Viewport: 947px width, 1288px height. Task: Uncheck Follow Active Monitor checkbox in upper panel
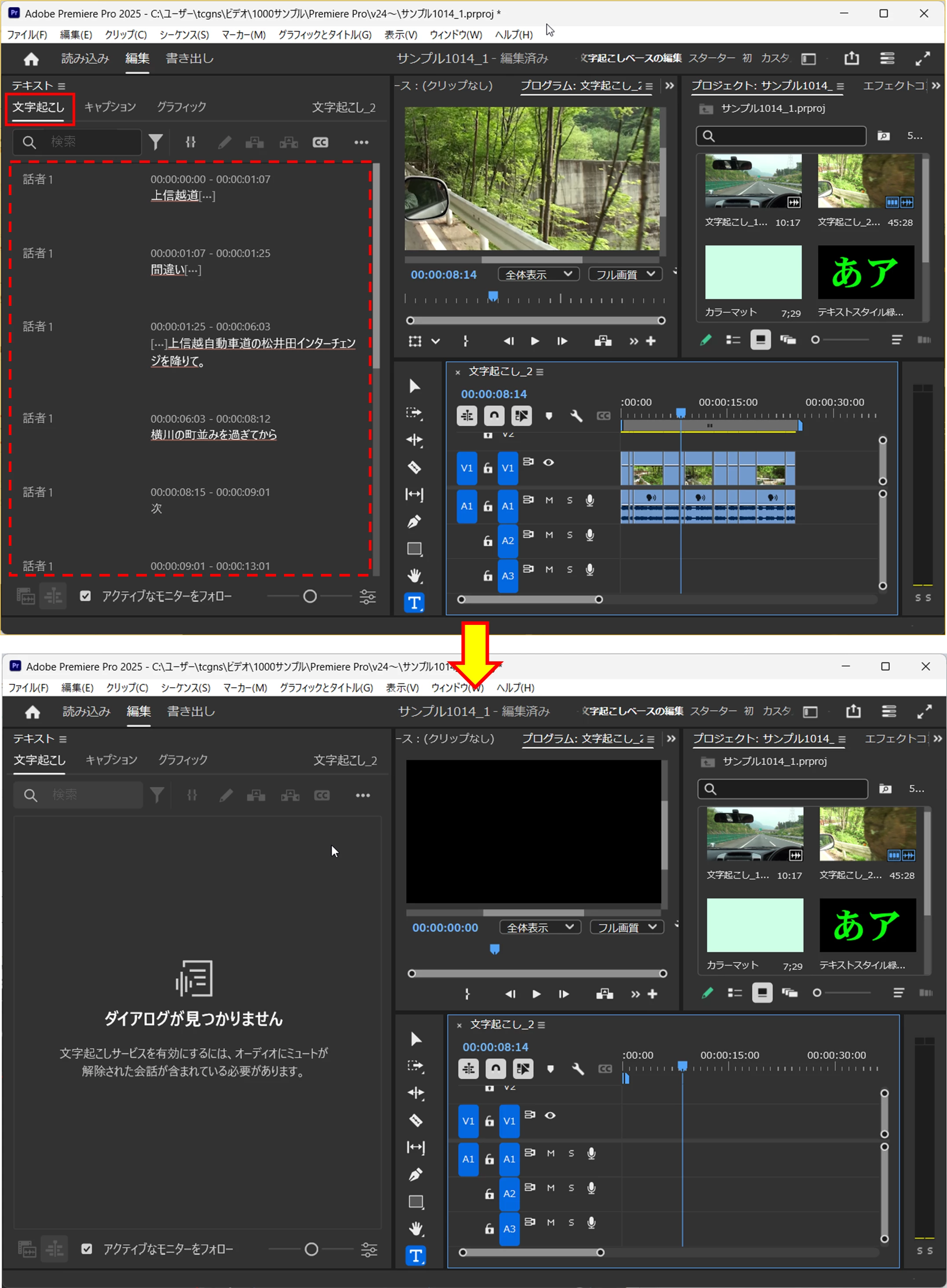pos(85,596)
